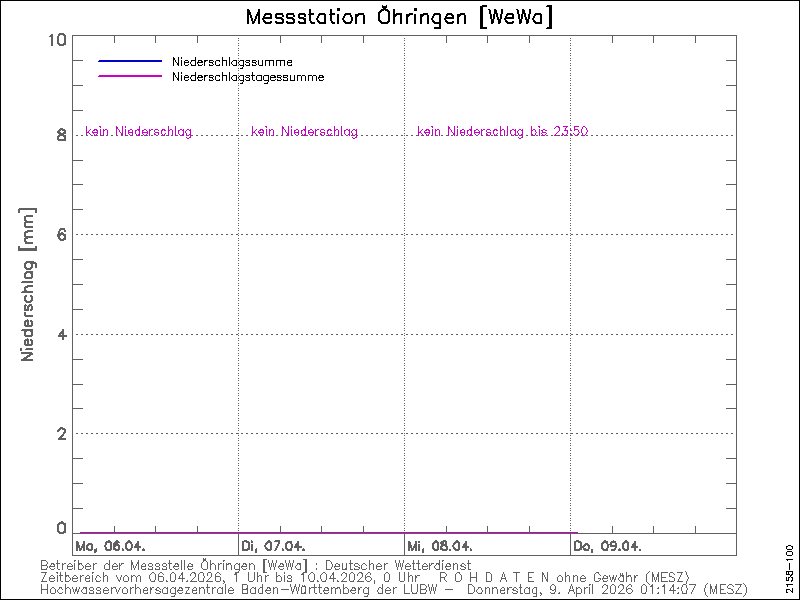Viewport: 800px width, 600px height.
Task: Click the y-axis value 10
Action: (56, 40)
